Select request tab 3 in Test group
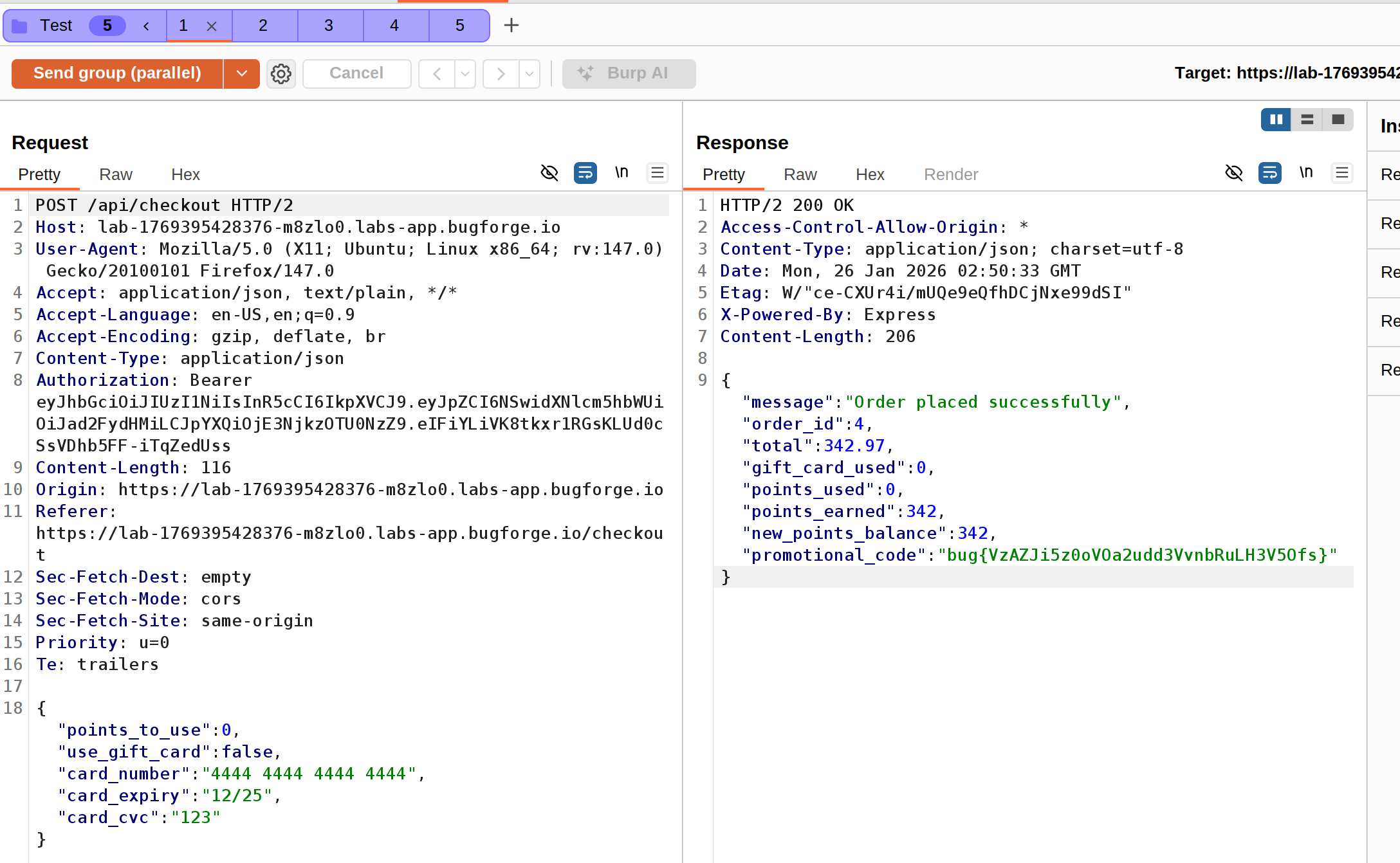Image resolution: width=1400 pixels, height=863 pixels. pos(329,26)
